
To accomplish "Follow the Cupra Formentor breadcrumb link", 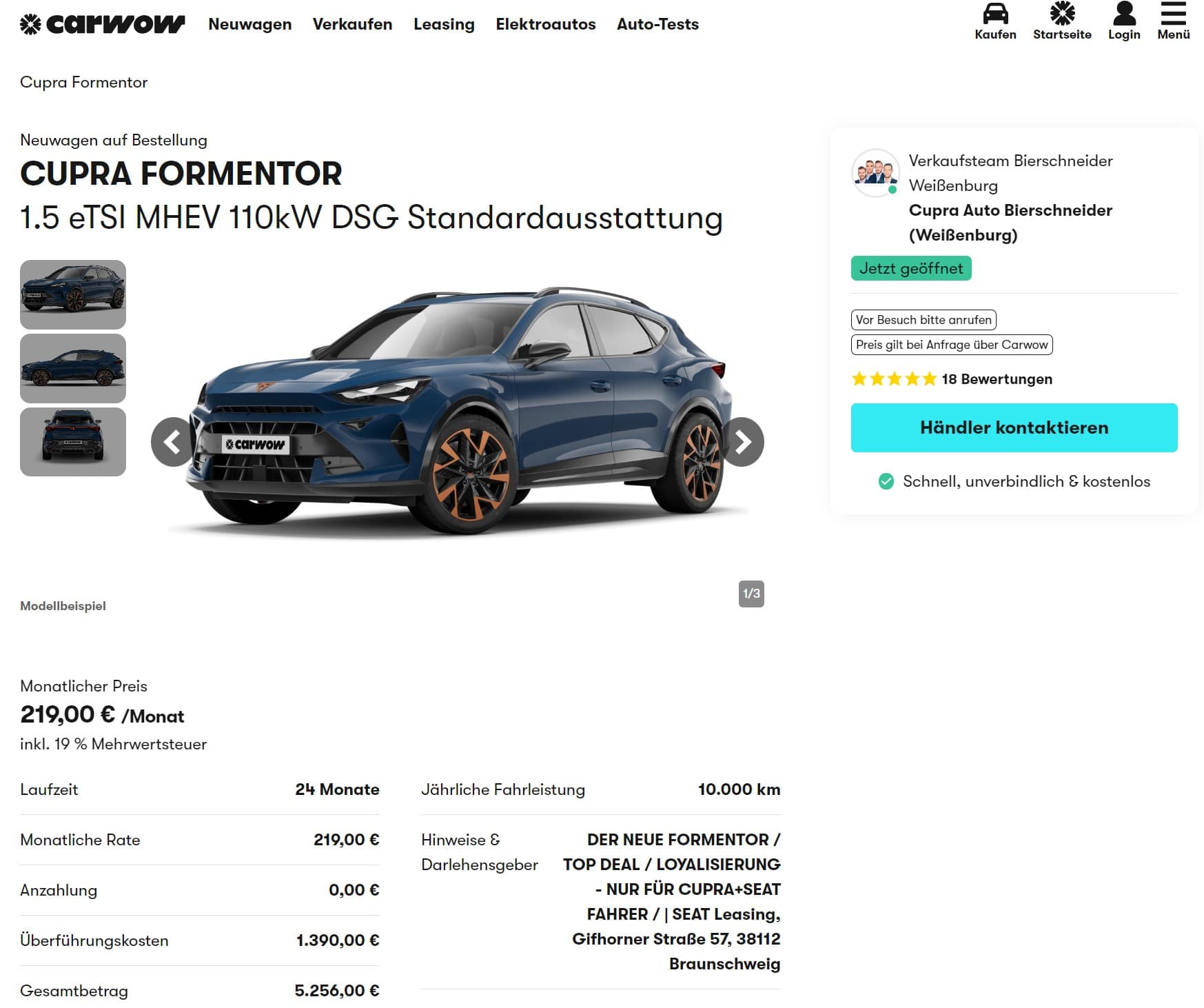I will click(83, 82).
